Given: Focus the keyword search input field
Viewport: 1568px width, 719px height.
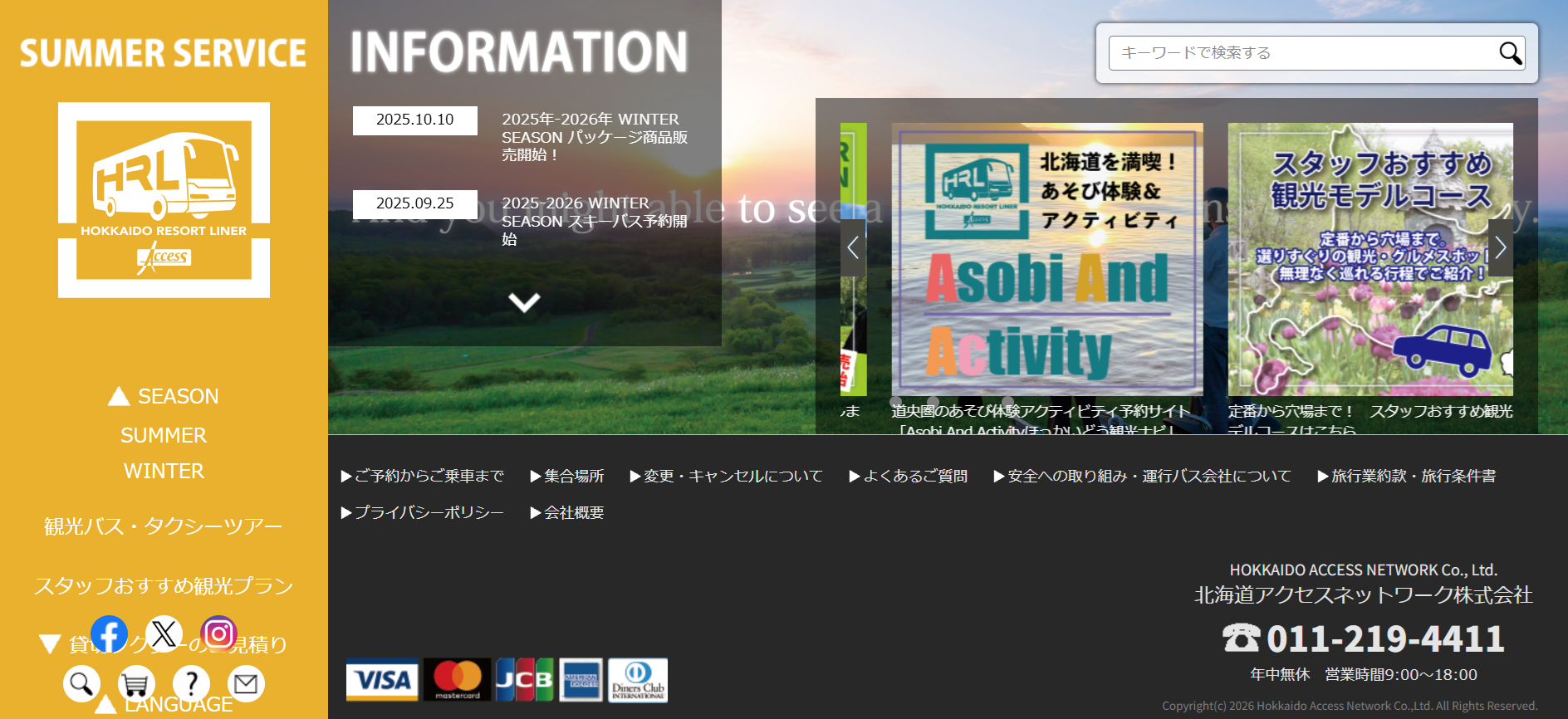Looking at the screenshot, I should point(1300,53).
